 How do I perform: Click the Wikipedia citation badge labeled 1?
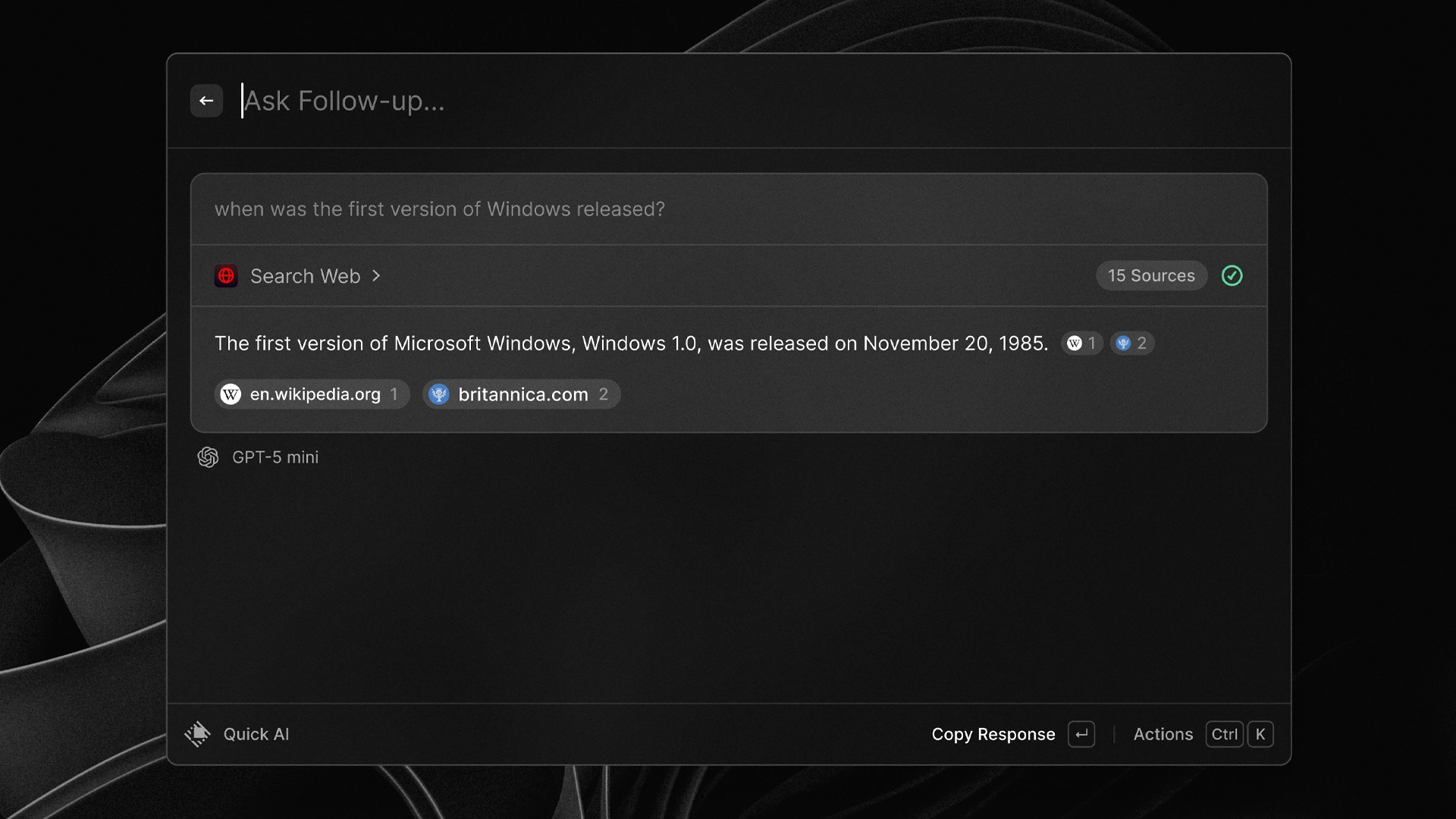click(1082, 343)
